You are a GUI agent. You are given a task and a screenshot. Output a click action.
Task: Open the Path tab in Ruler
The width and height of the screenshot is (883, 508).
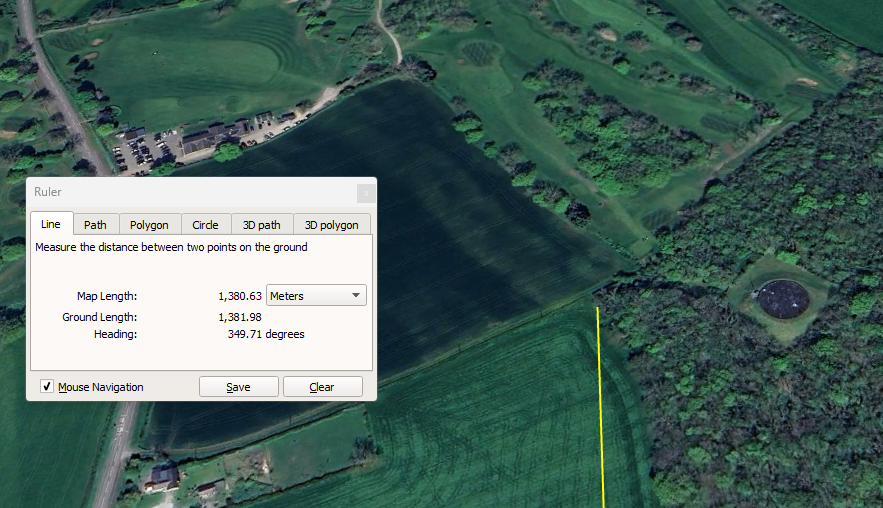pyautogui.click(x=95, y=225)
